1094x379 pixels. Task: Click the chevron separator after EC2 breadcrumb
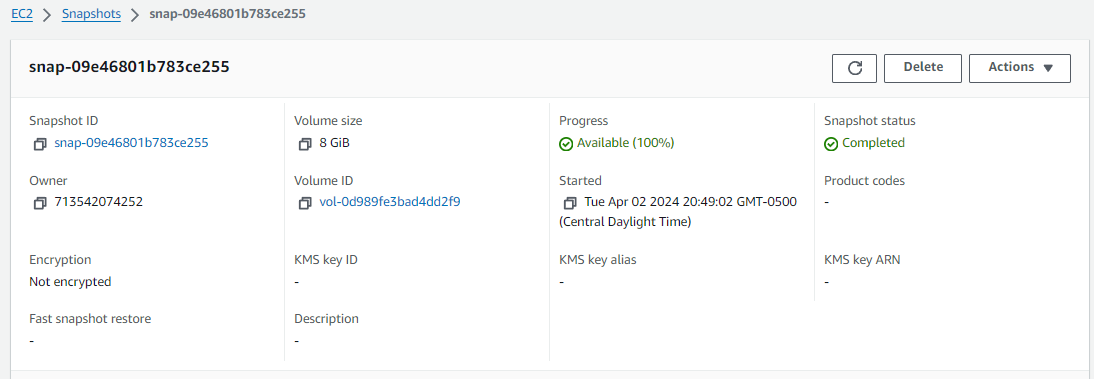(x=47, y=14)
